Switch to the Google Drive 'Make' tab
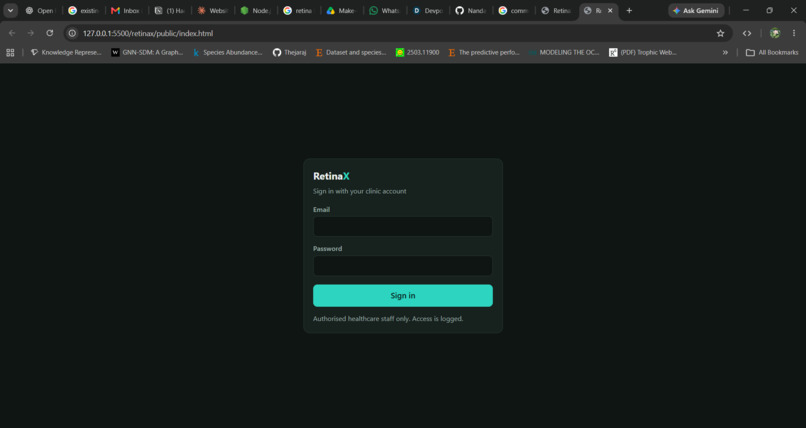The width and height of the screenshot is (806, 428). (341, 10)
